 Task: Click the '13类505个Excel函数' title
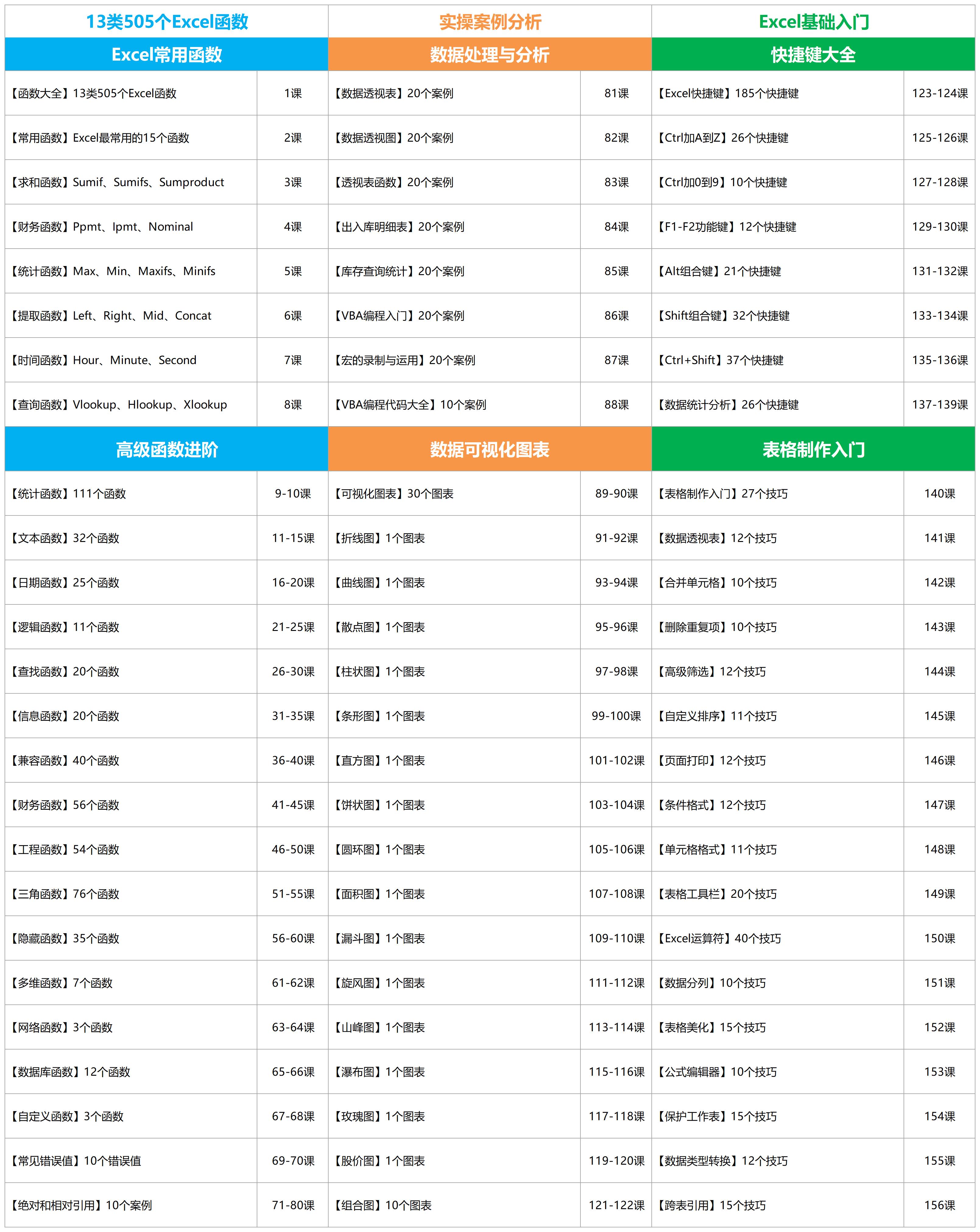pyautogui.click(x=167, y=22)
